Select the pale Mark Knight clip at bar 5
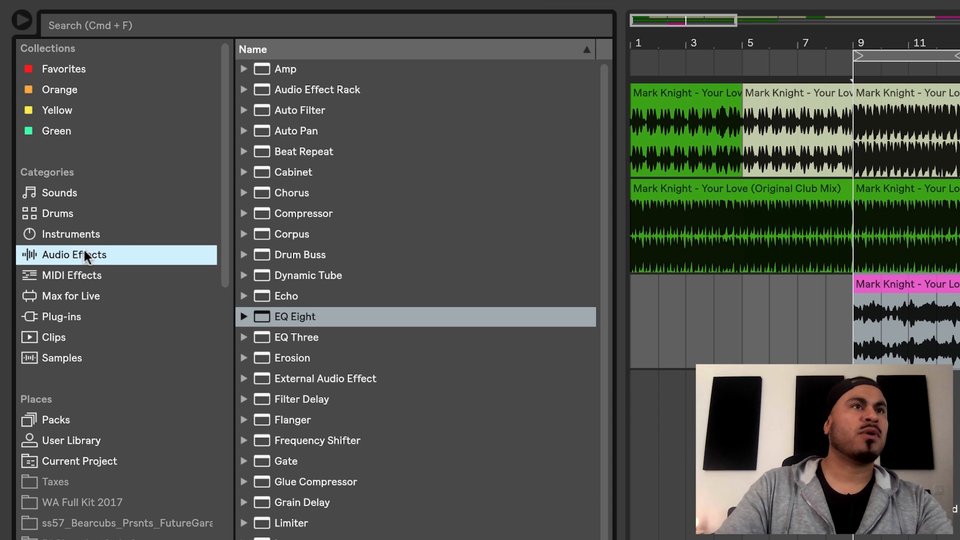The width and height of the screenshot is (960, 540). (x=798, y=130)
